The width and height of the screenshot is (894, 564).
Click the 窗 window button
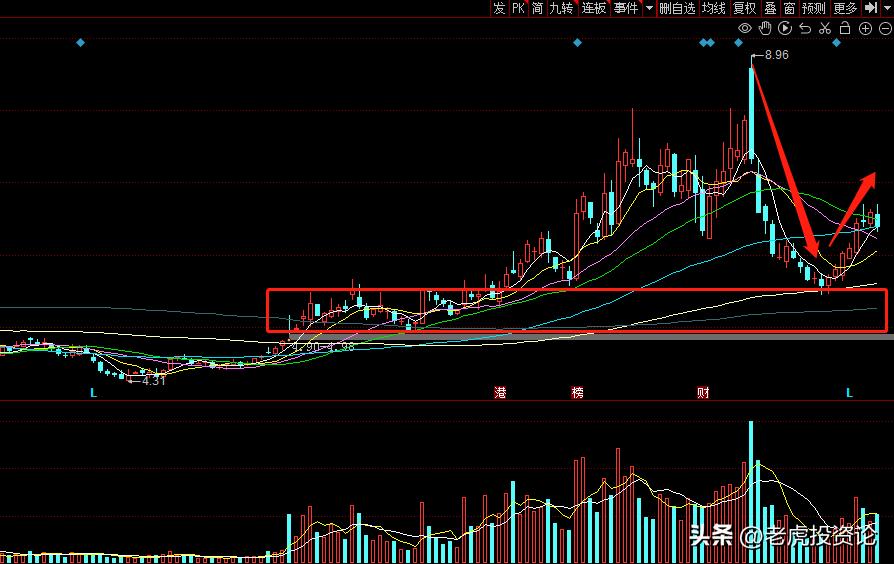click(x=789, y=8)
